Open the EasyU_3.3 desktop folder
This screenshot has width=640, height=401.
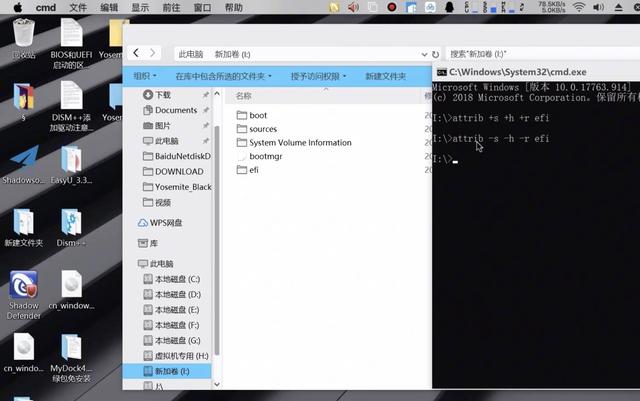(71, 162)
